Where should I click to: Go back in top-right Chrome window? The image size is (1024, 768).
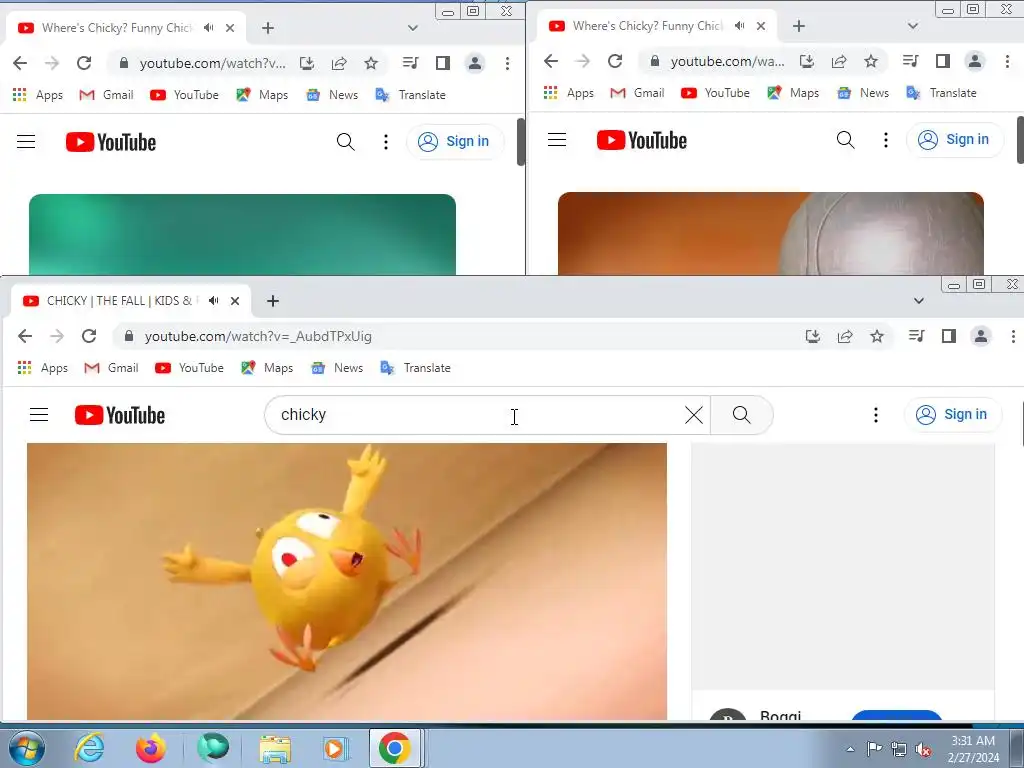[x=551, y=61]
